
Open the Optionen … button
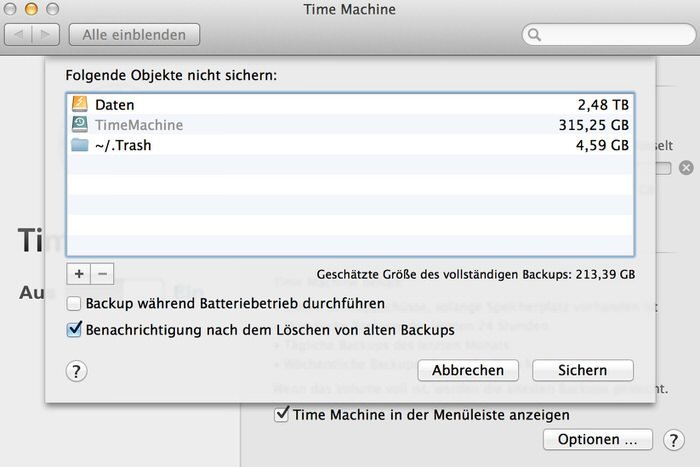(598, 439)
